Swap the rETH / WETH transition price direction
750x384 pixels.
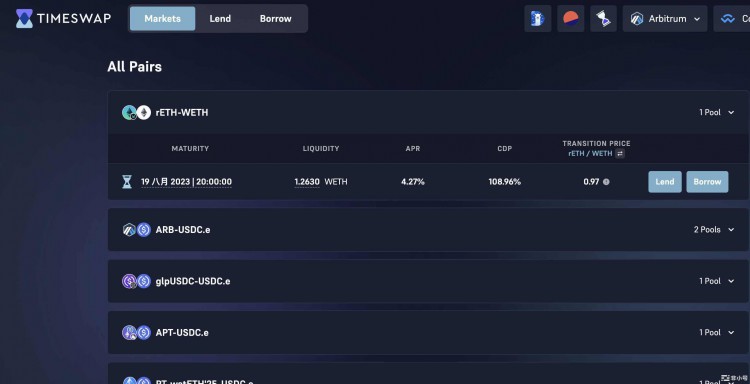click(620, 154)
